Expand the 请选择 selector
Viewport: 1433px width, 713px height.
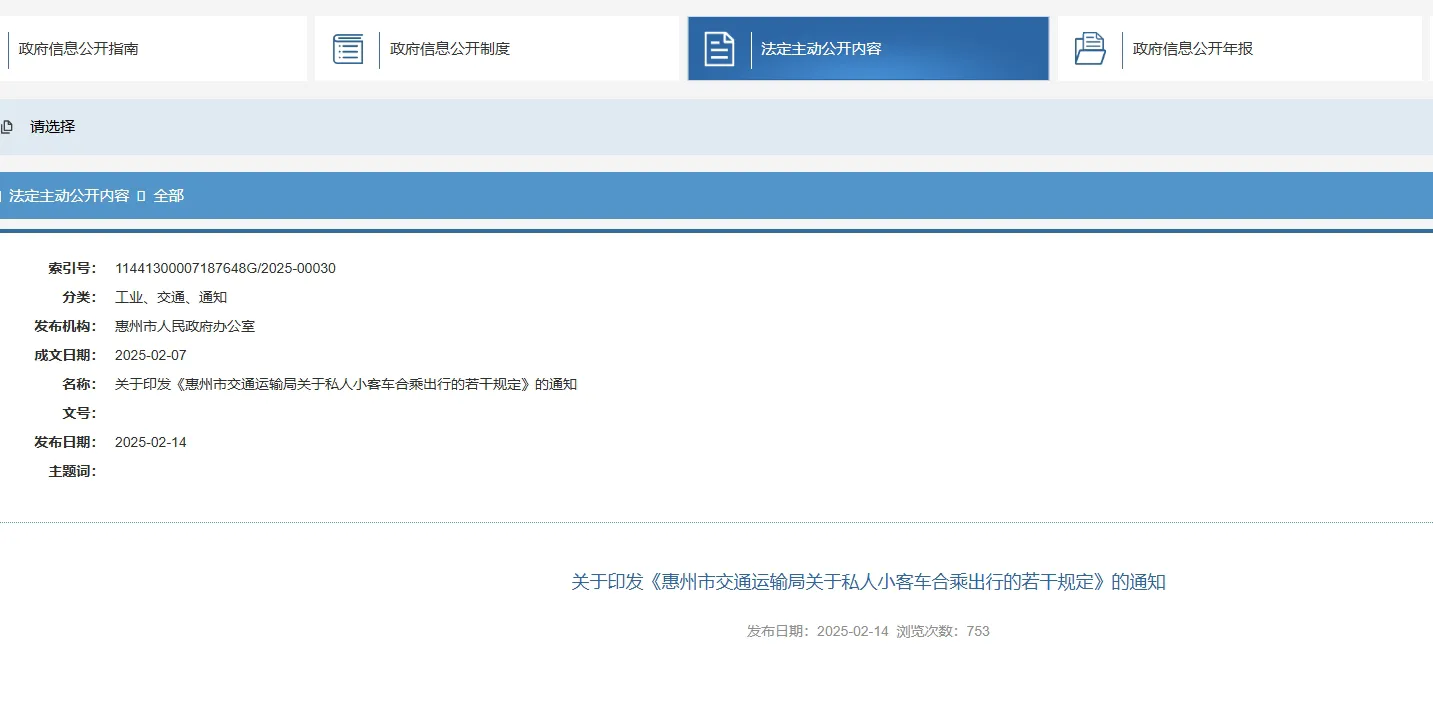tap(716, 127)
